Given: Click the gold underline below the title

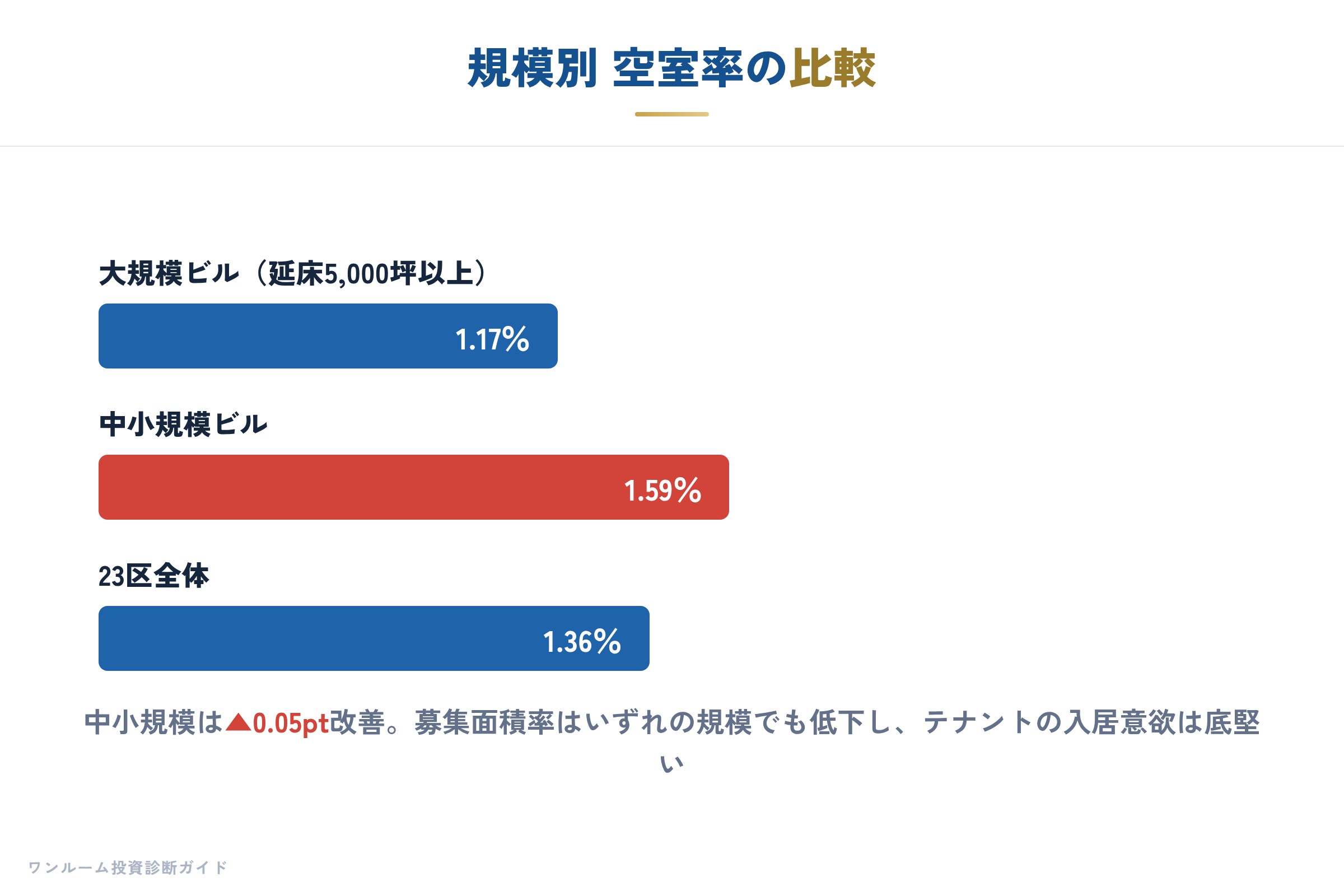Looking at the screenshot, I should pyautogui.click(x=672, y=114).
